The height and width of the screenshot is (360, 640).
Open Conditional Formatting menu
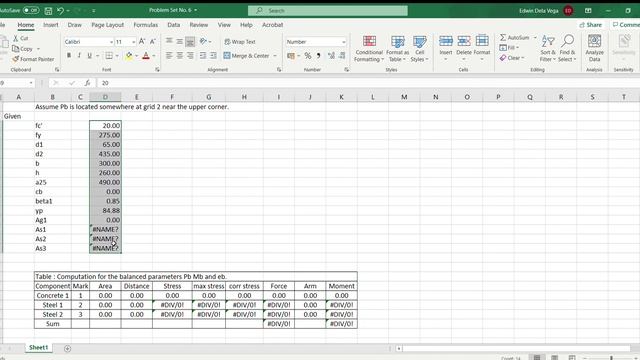369,49
